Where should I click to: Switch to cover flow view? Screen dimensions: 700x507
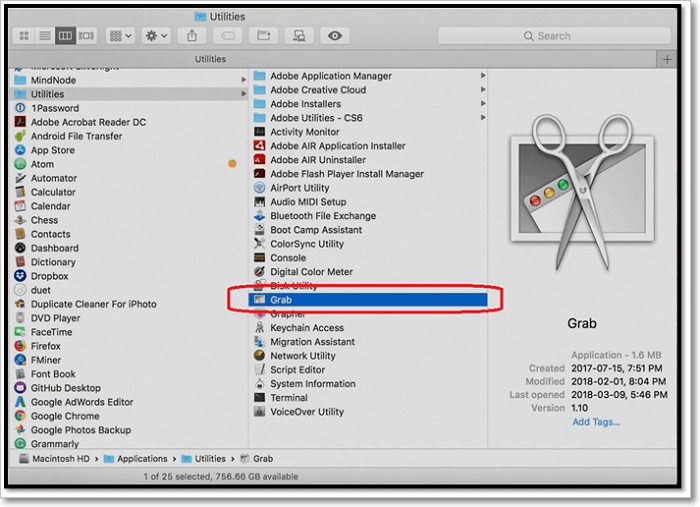(86, 36)
